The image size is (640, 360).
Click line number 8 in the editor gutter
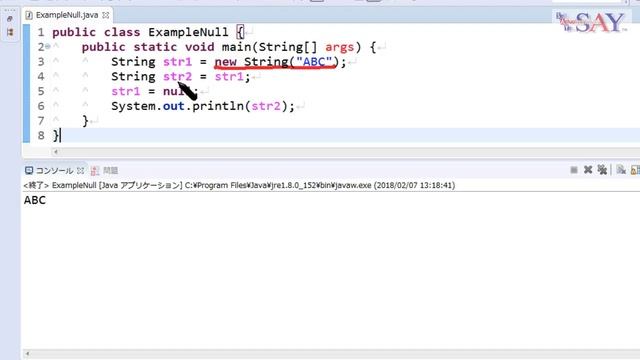pyautogui.click(x=41, y=136)
